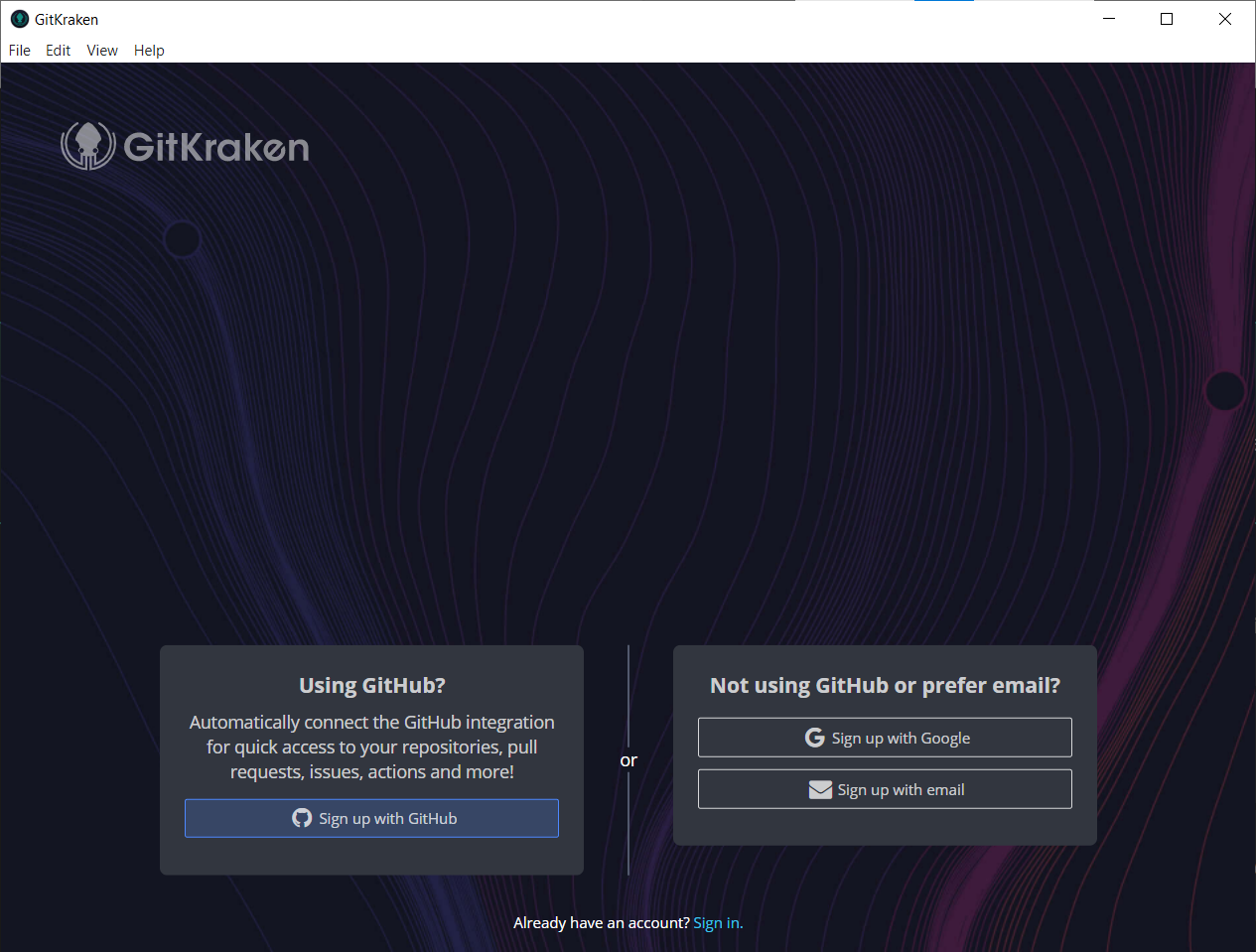Click Sign up with email button
The height and width of the screenshot is (952, 1256).
tap(885, 789)
